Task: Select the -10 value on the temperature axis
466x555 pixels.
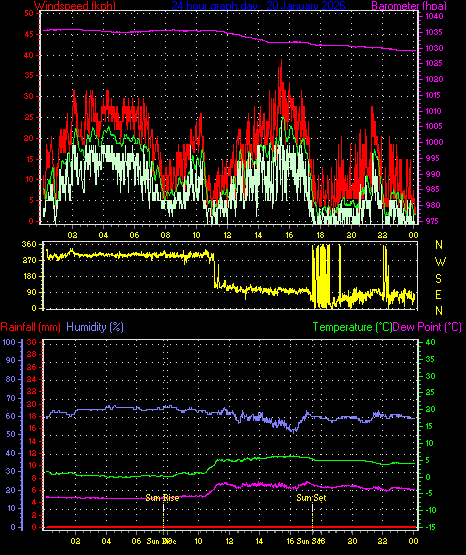Action: [x=431, y=510]
